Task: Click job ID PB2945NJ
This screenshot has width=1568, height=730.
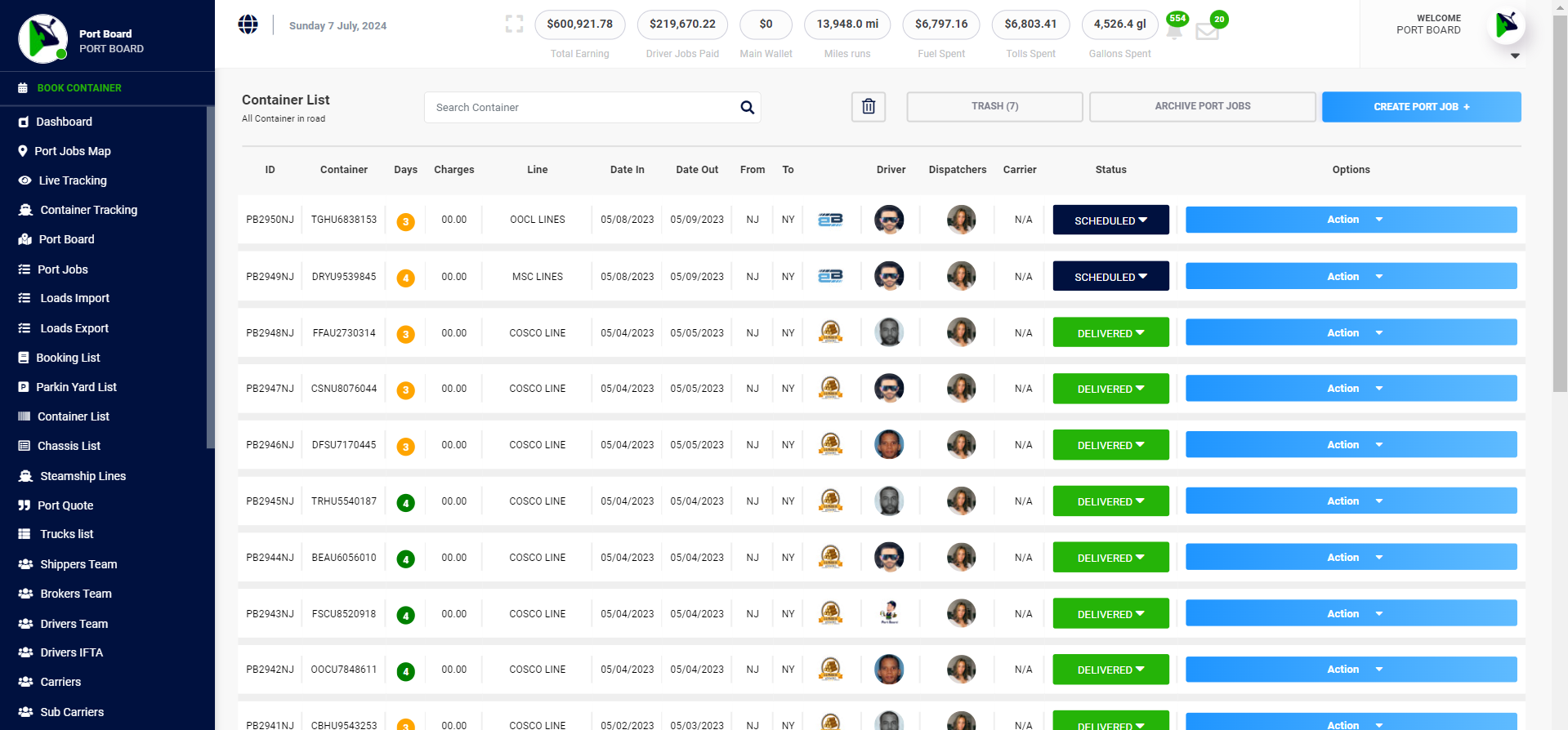Action: tap(270, 501)
